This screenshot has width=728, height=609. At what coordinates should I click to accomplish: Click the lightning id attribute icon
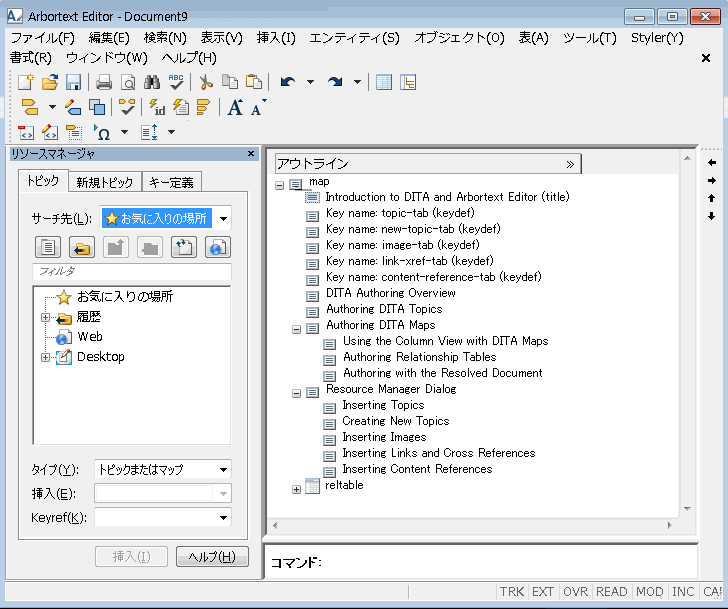(157, 107)
